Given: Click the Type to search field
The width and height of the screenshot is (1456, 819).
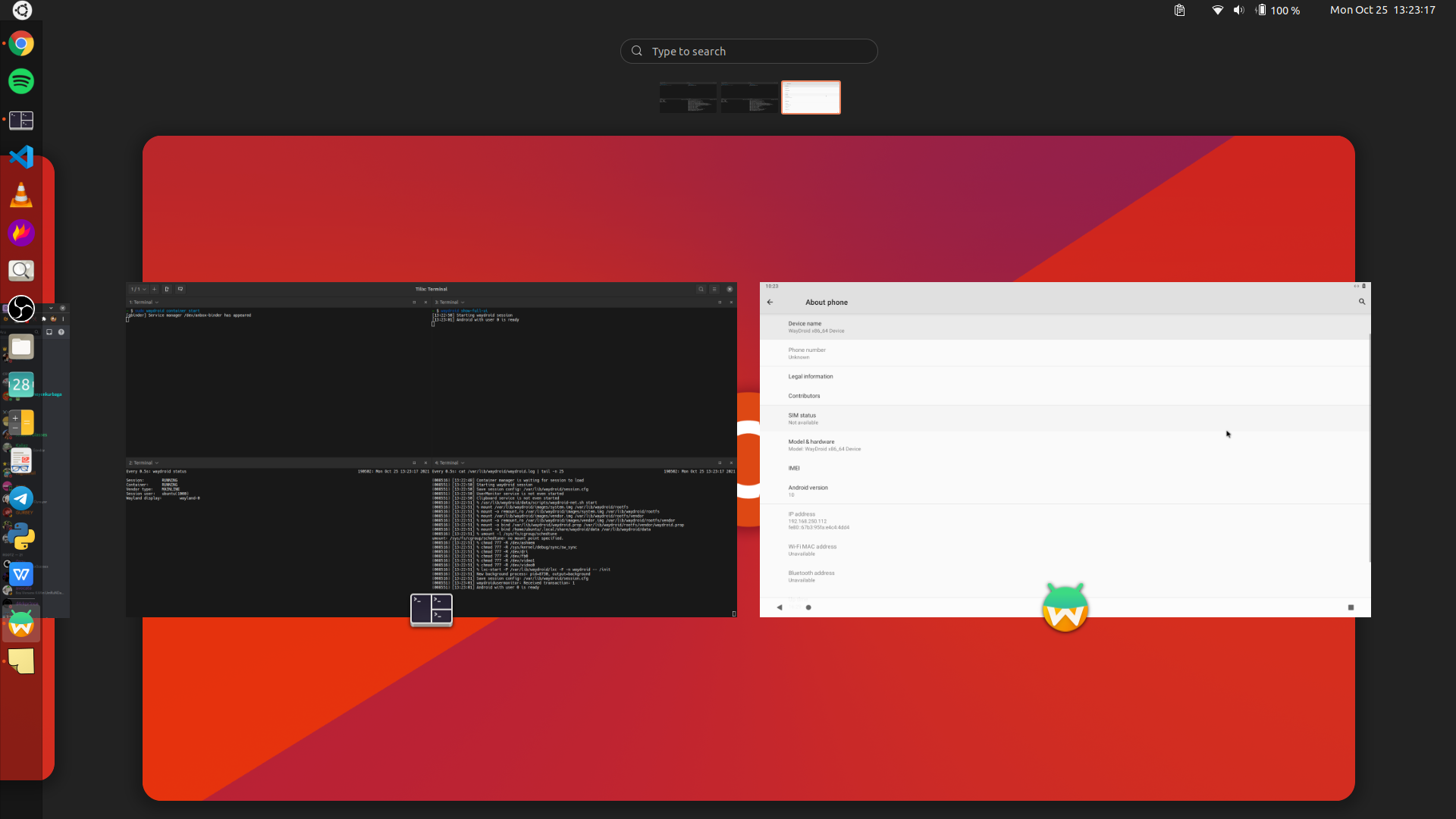Looking at the screenshot, I should [x=749, y=51].
